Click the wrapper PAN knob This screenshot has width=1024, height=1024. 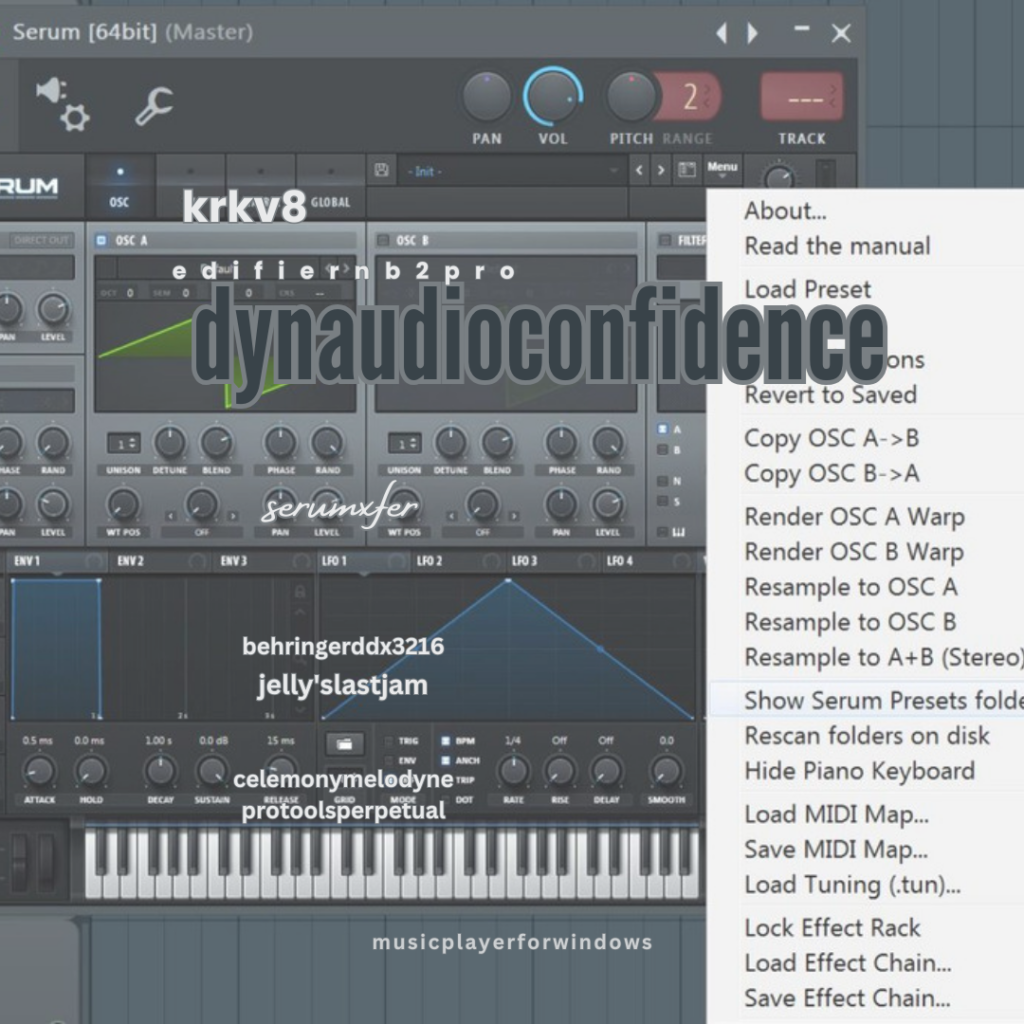[x=487, y=97]
